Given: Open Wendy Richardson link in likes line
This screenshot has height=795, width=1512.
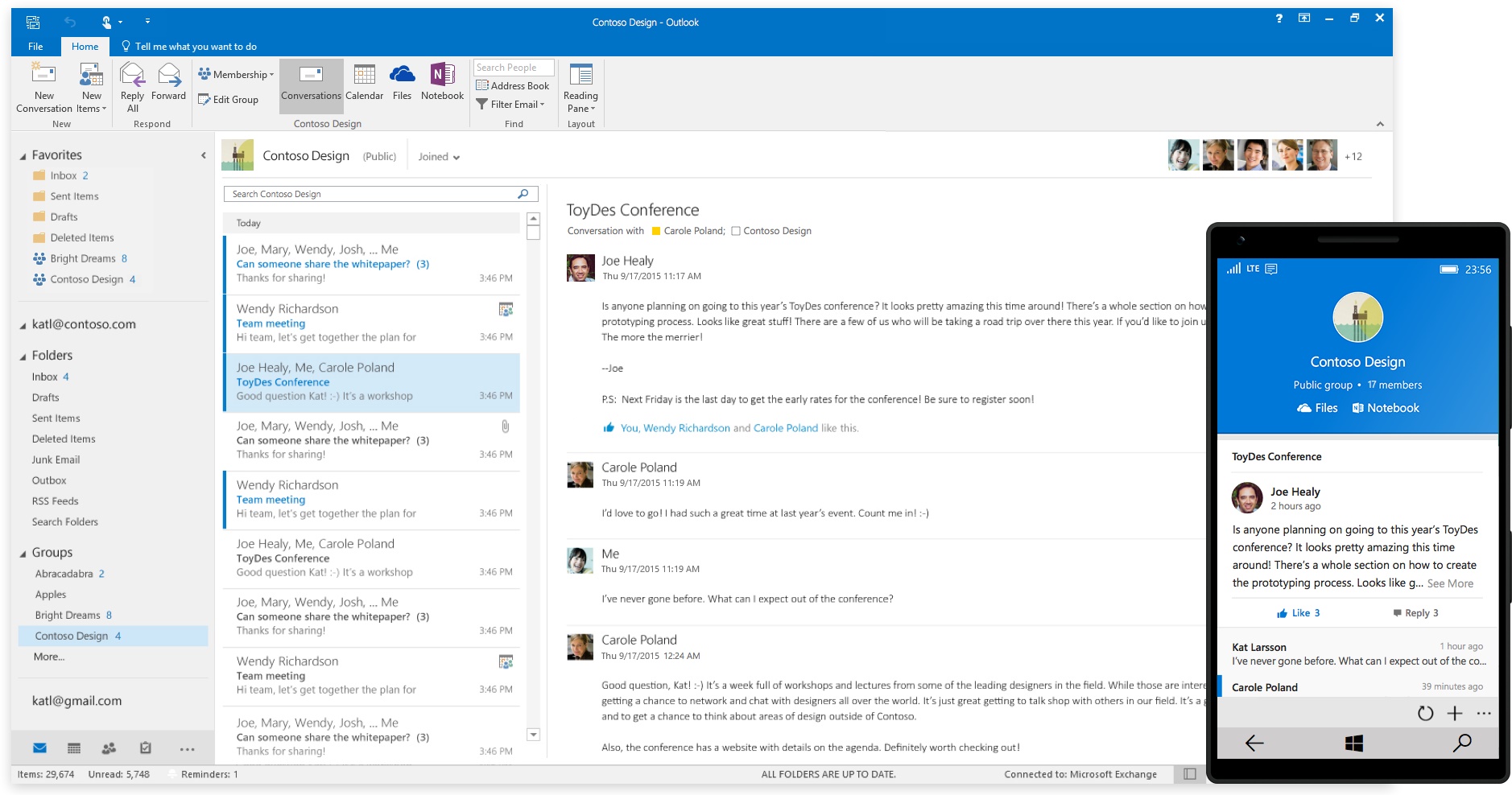Looking at the screenshot, I should pos(687,428).
